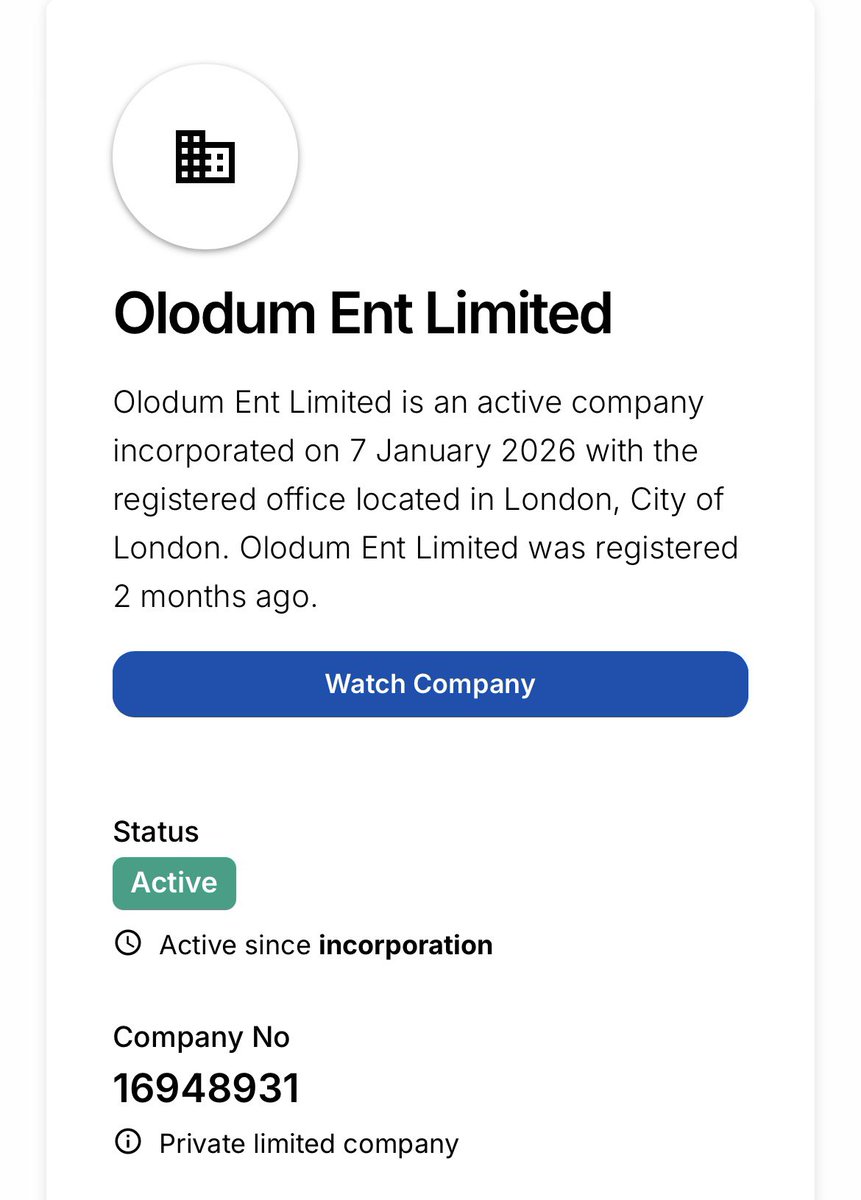Select the green Active status badge

click(174, 883)
